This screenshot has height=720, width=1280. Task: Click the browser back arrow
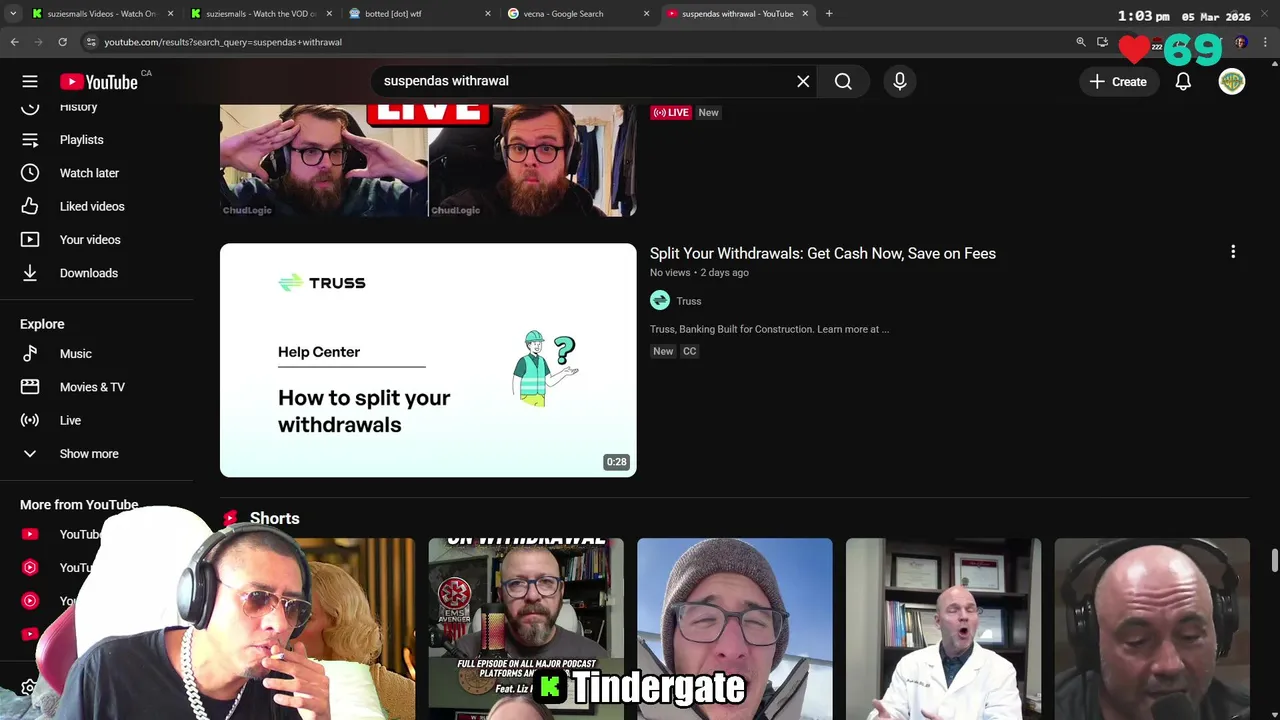click(14, 42)
